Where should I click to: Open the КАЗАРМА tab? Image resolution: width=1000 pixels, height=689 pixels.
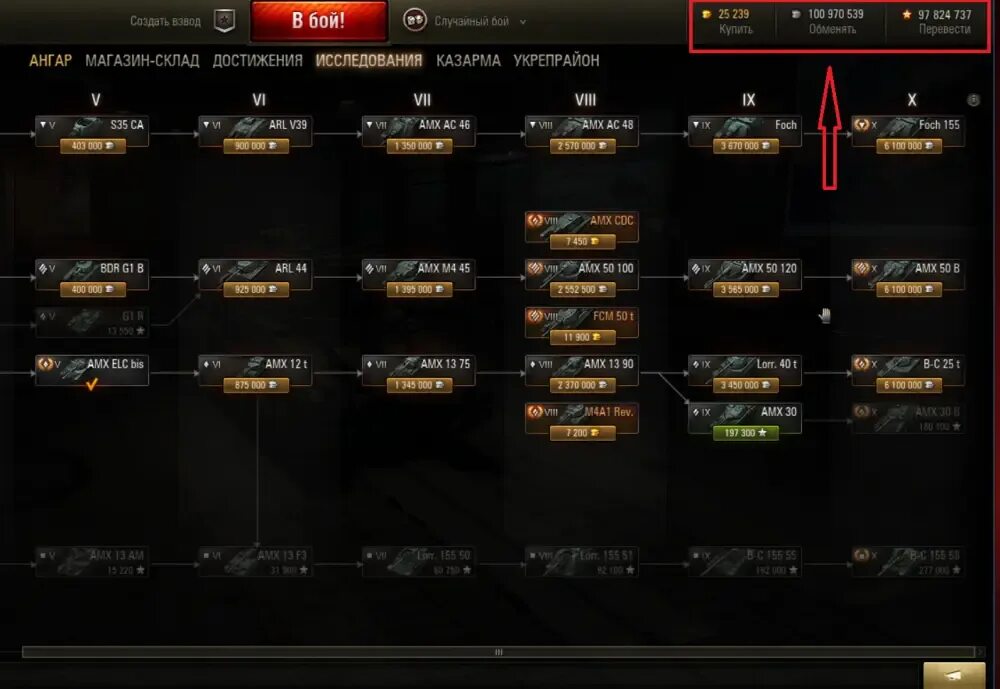[x=468, y=61]
